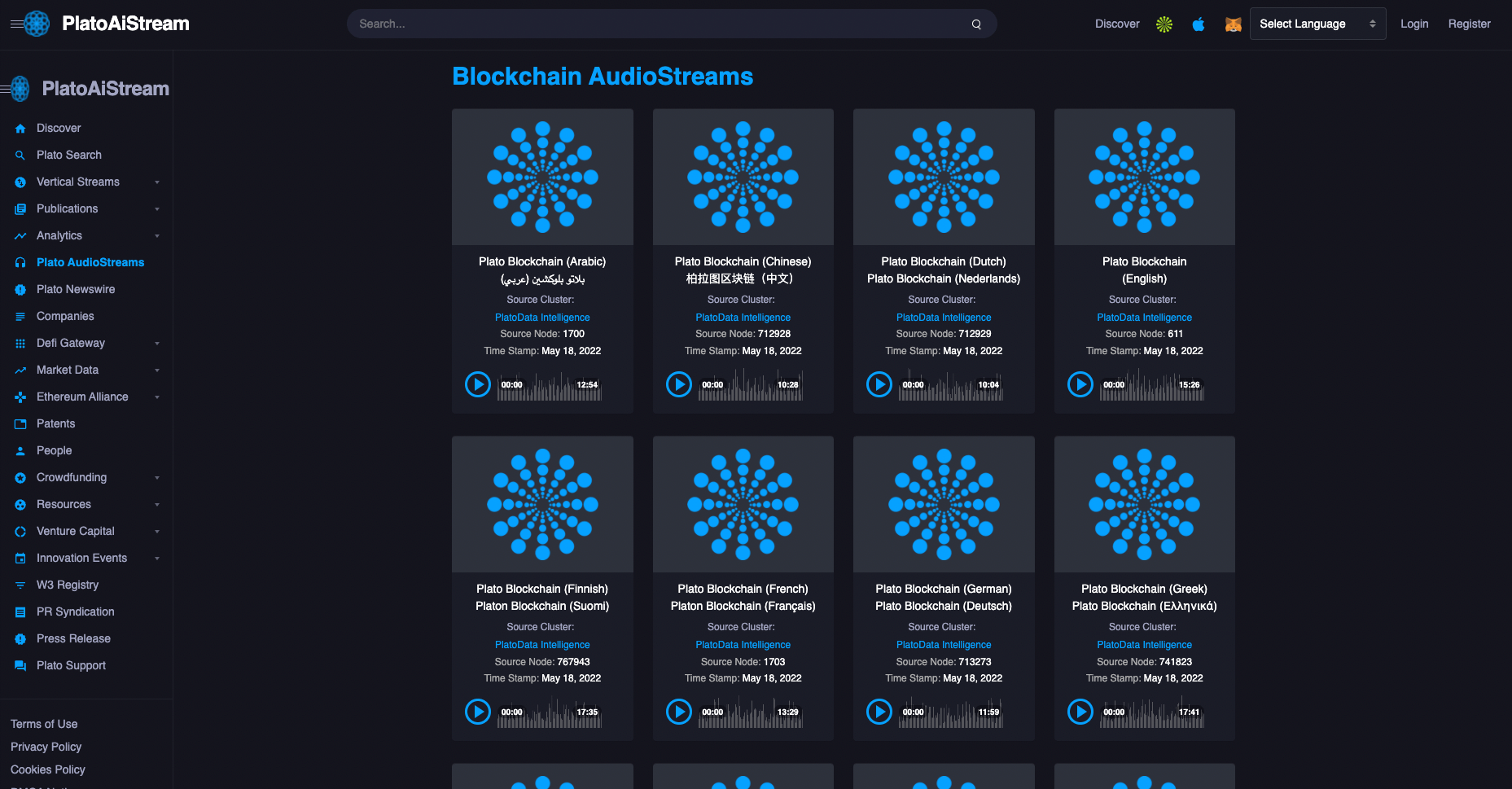Open Cookies Policy link
1512x789 pixels.
[48, 769]
